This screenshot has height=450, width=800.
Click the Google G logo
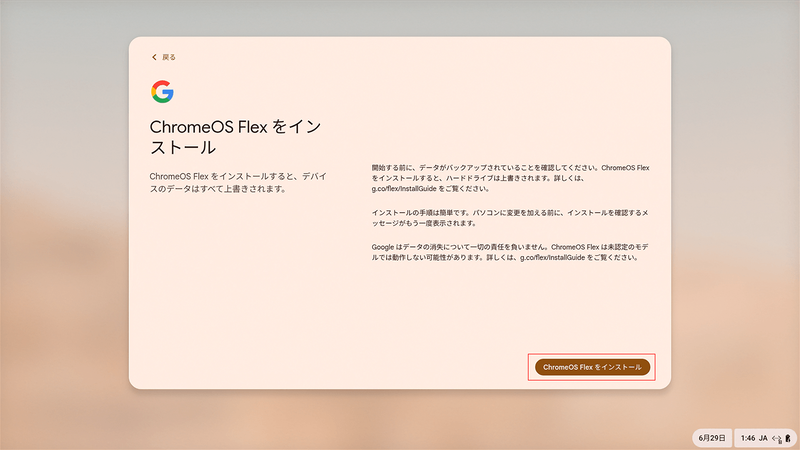tap(162, 92)
